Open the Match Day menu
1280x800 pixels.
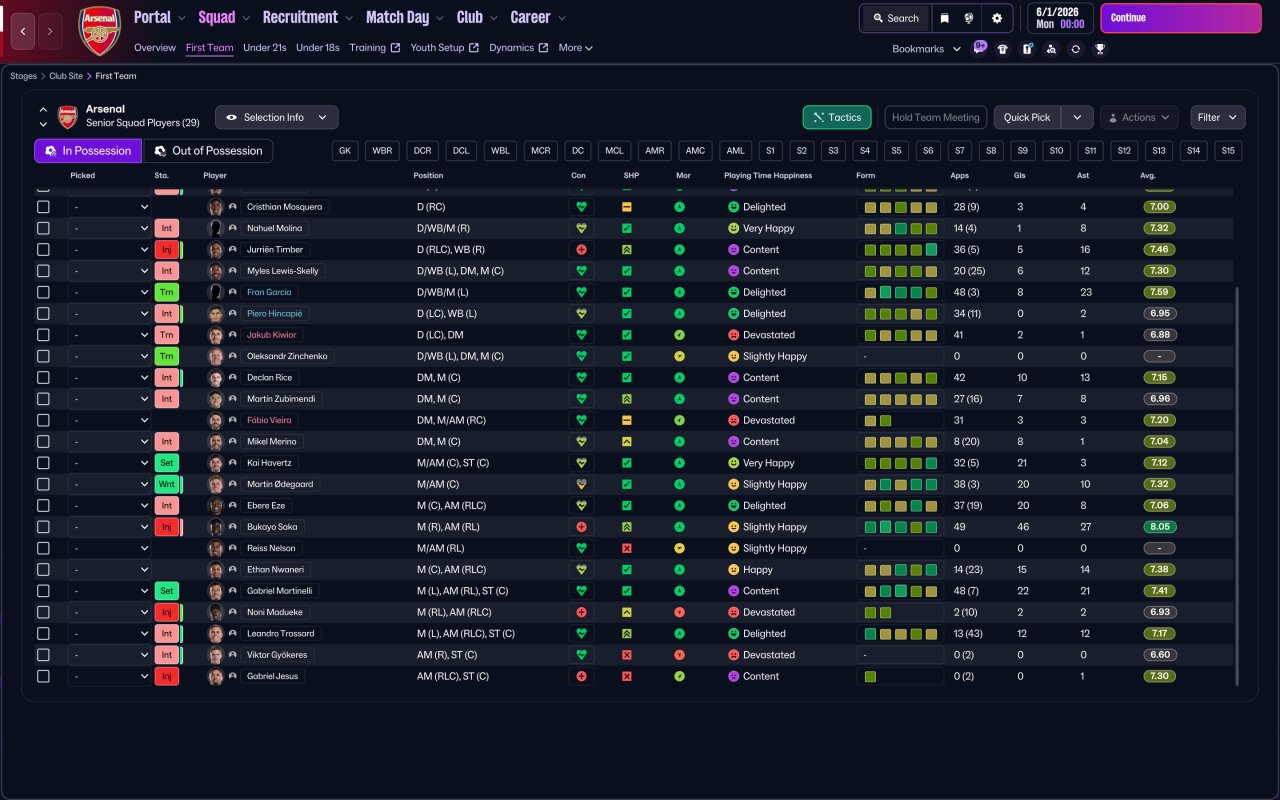pyautogui.click(x=405, y=17)
